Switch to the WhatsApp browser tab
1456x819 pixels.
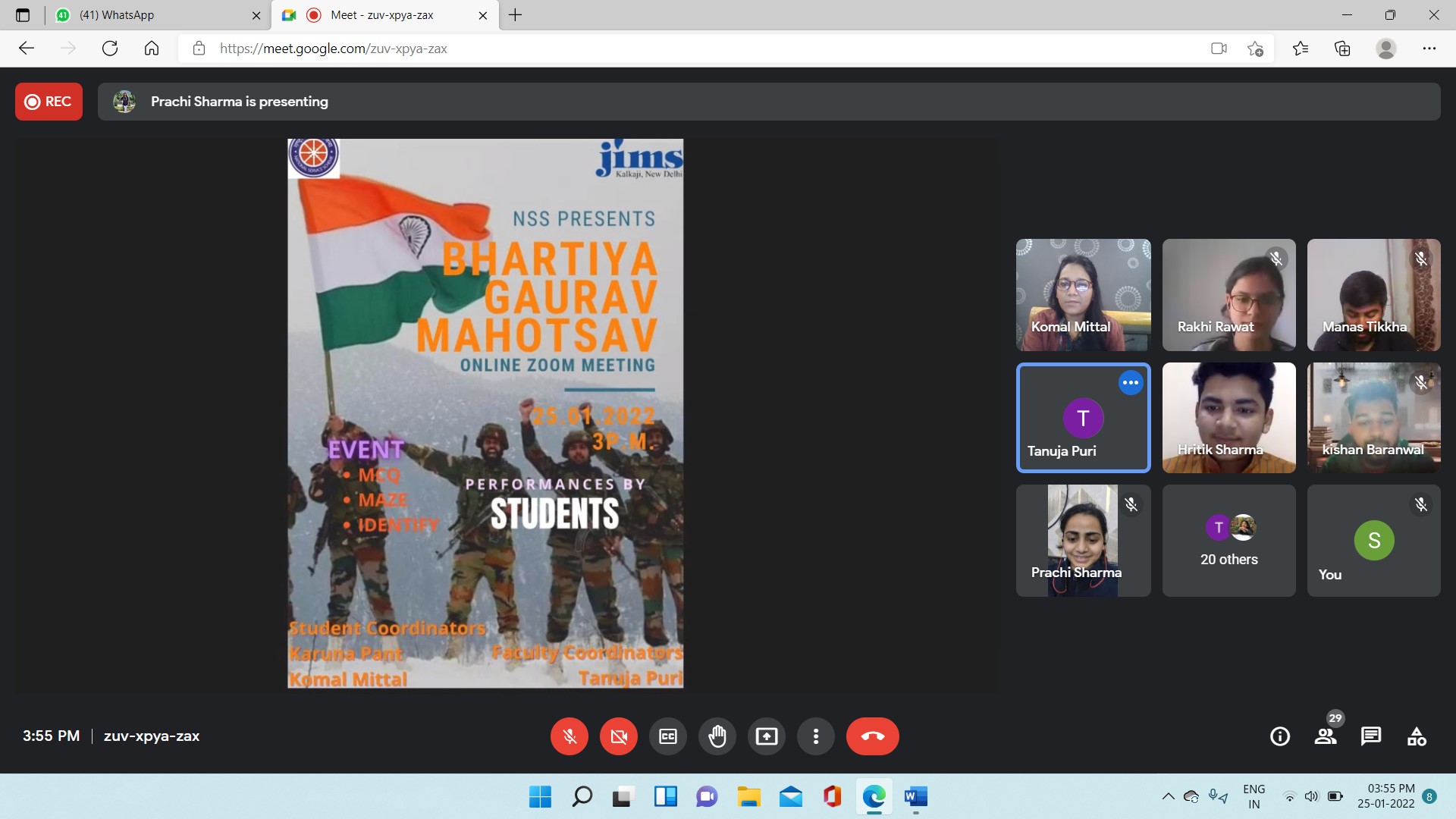(x=152, y=15)
